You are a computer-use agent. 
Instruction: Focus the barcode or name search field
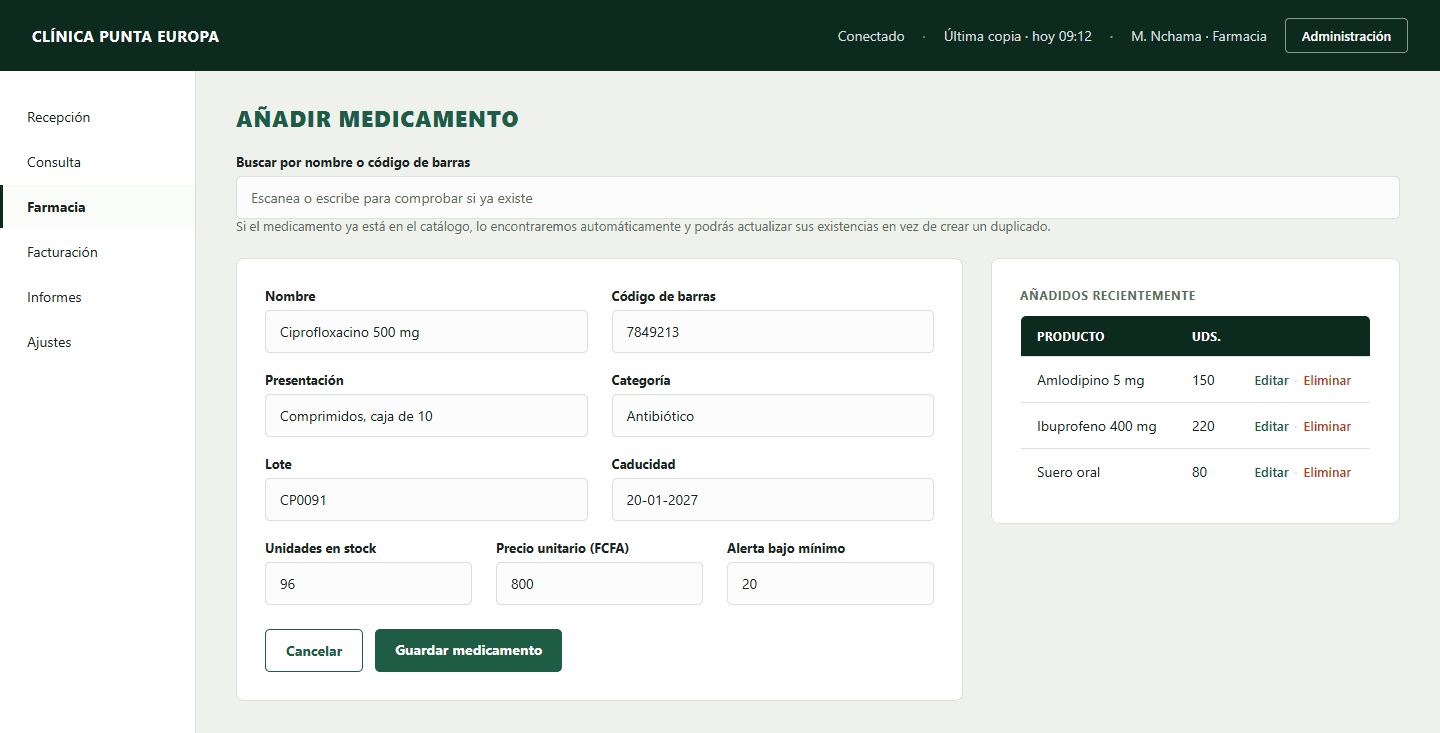pyautogui.click(x=817, y=198)
